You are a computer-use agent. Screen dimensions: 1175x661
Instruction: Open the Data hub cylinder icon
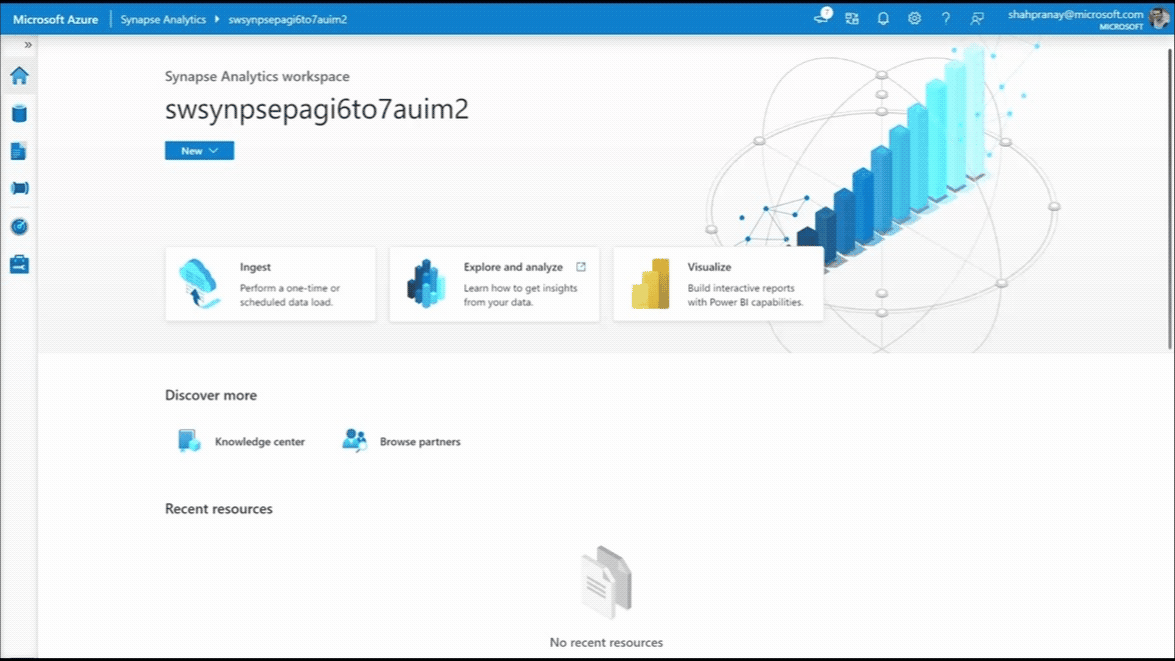[x=19, y=113]
